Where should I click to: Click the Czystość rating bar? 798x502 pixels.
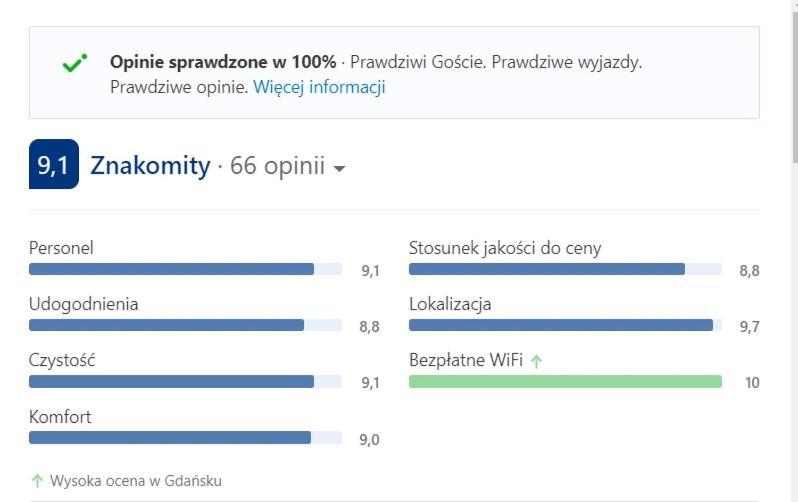tap(185, 381)
